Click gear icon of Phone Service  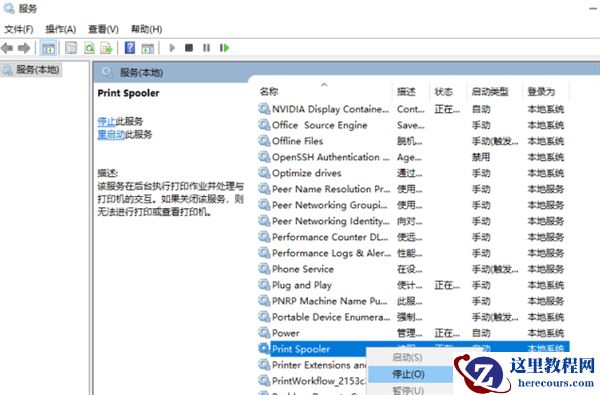pos(264,269)
